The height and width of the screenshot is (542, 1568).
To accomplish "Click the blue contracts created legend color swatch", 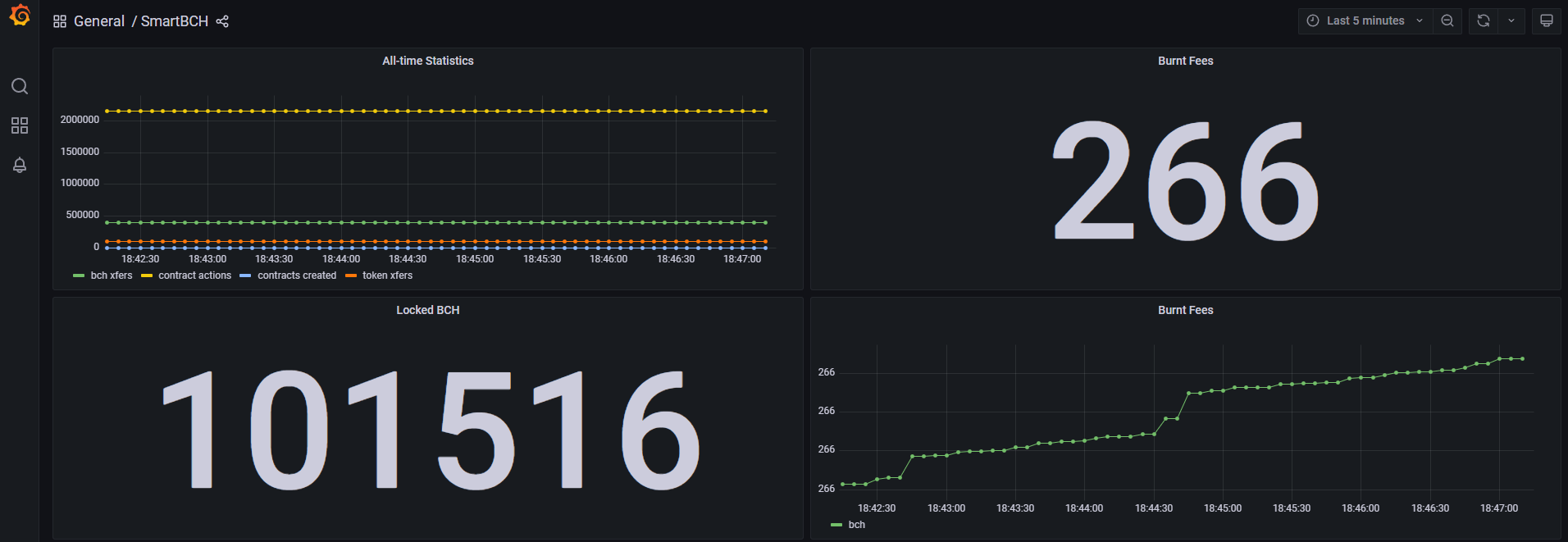I will coord(245,276).
